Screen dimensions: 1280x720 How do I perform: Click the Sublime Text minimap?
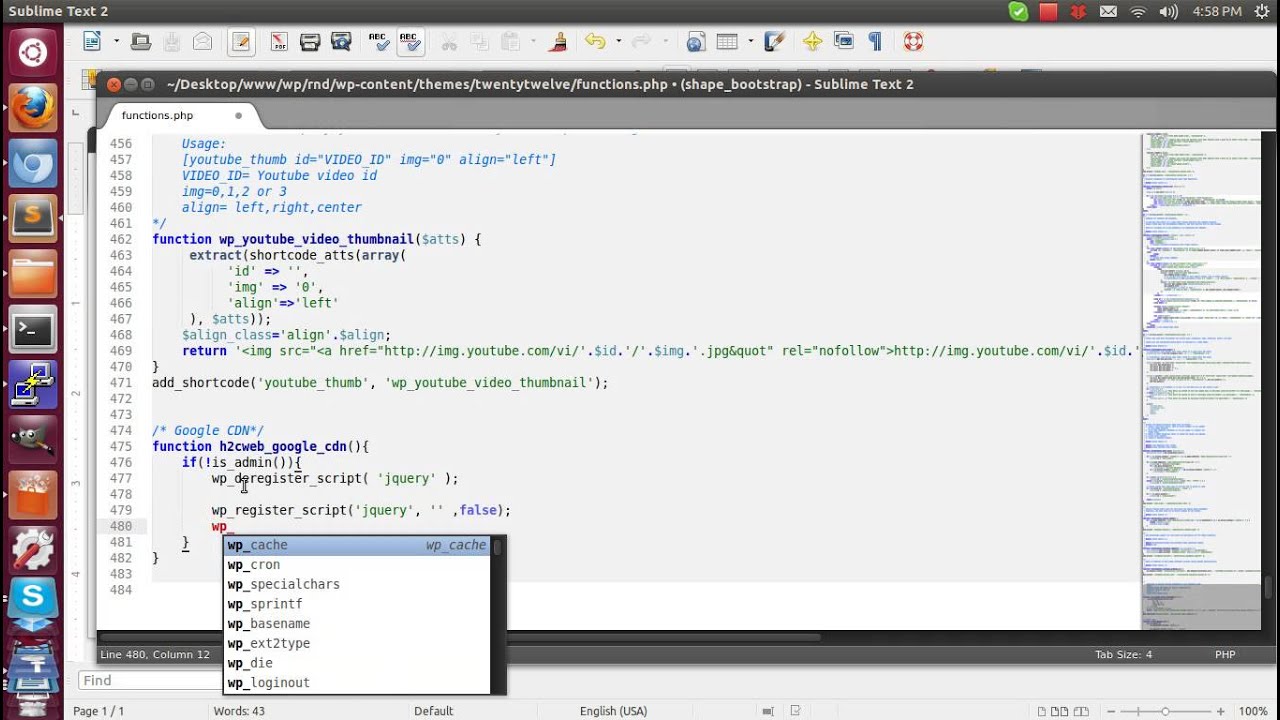1201,380
